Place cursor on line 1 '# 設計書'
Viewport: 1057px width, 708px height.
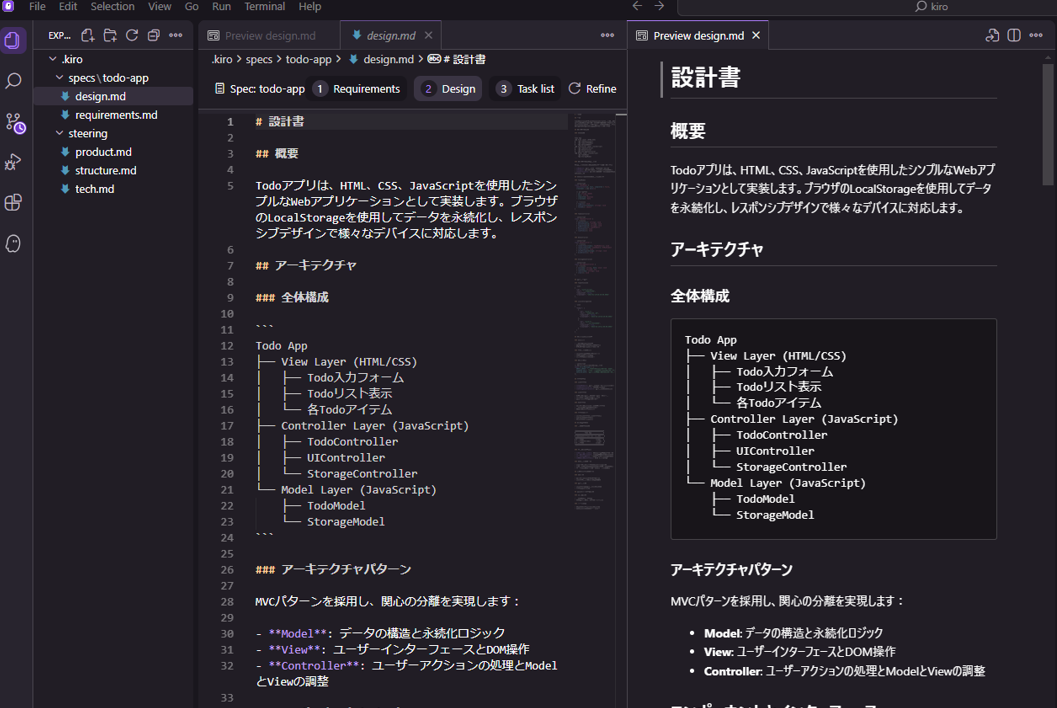pos(280,121)
